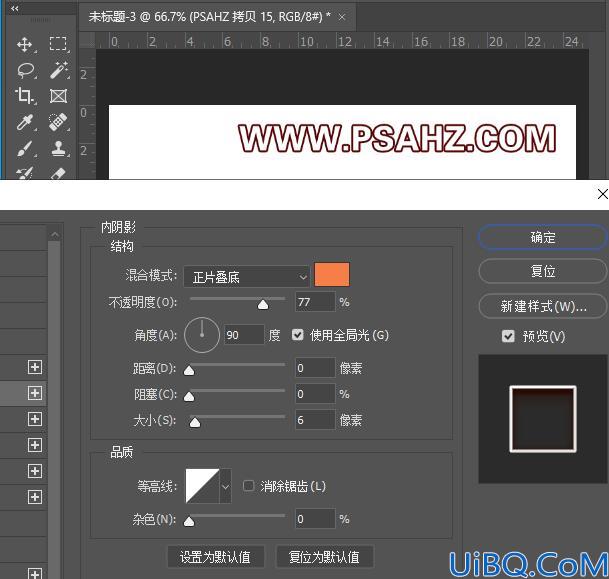Select the Magic Wand tool
This screenshot has height=579, width=609.
point(59,70)
